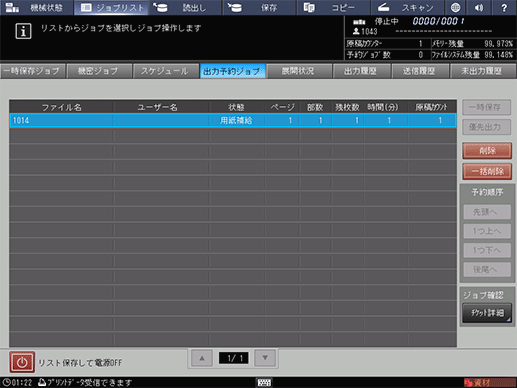Viewport: 517px width, 388px height.
Task: Click the red power-off icon button
Action: (22, 362)
